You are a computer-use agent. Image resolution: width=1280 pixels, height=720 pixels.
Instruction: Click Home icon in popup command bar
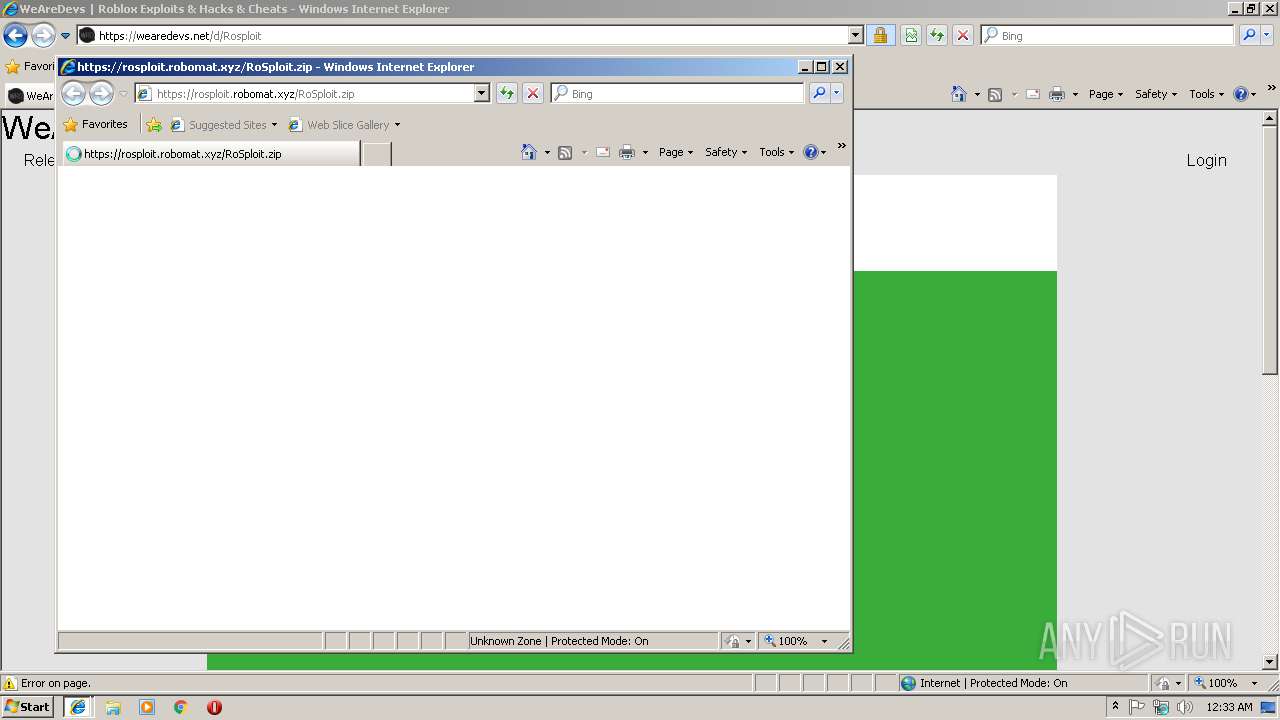[529, 152]
